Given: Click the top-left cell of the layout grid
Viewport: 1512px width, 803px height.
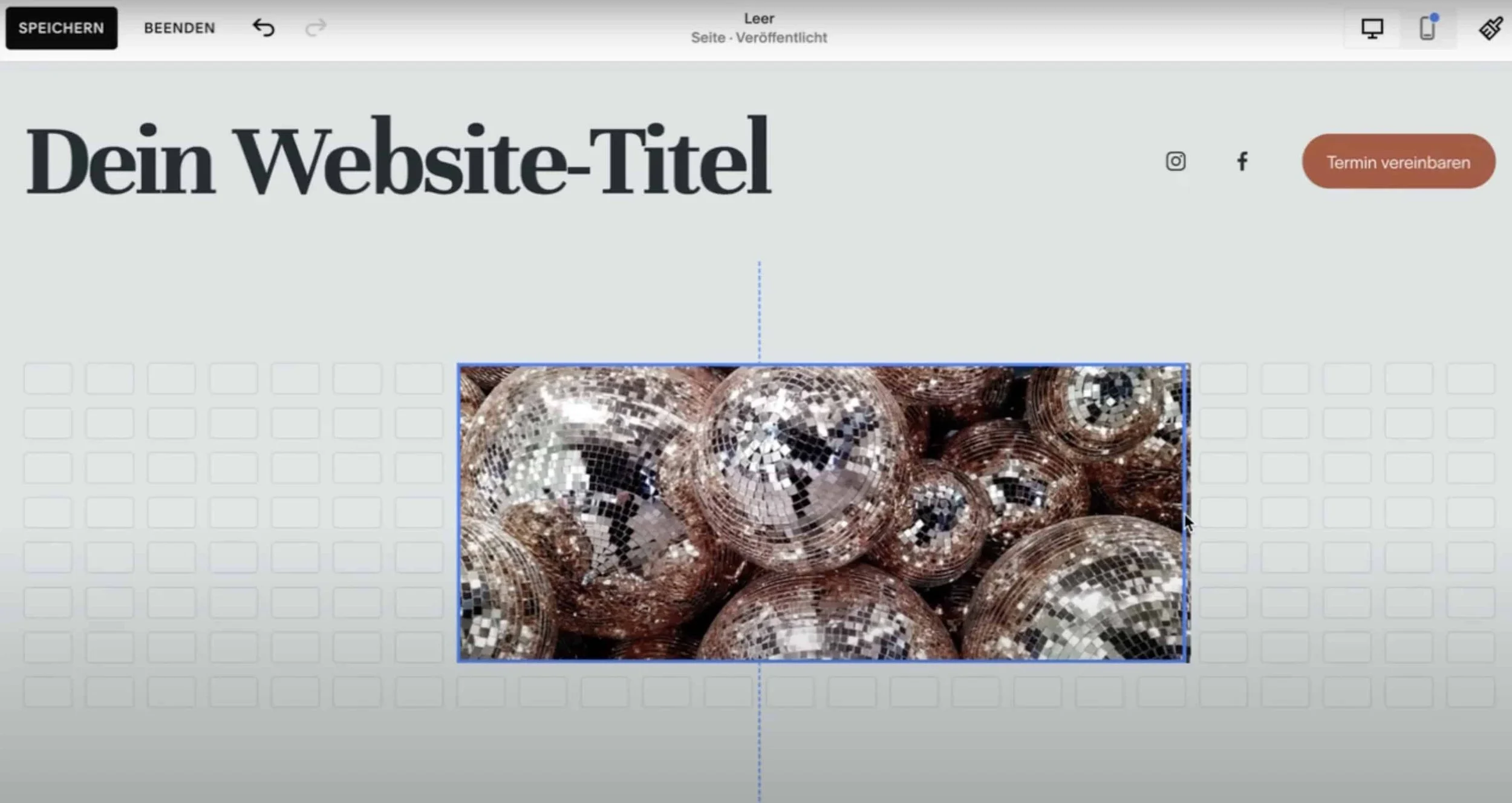Looking at the screenshot, I should [x=48, y=379].
